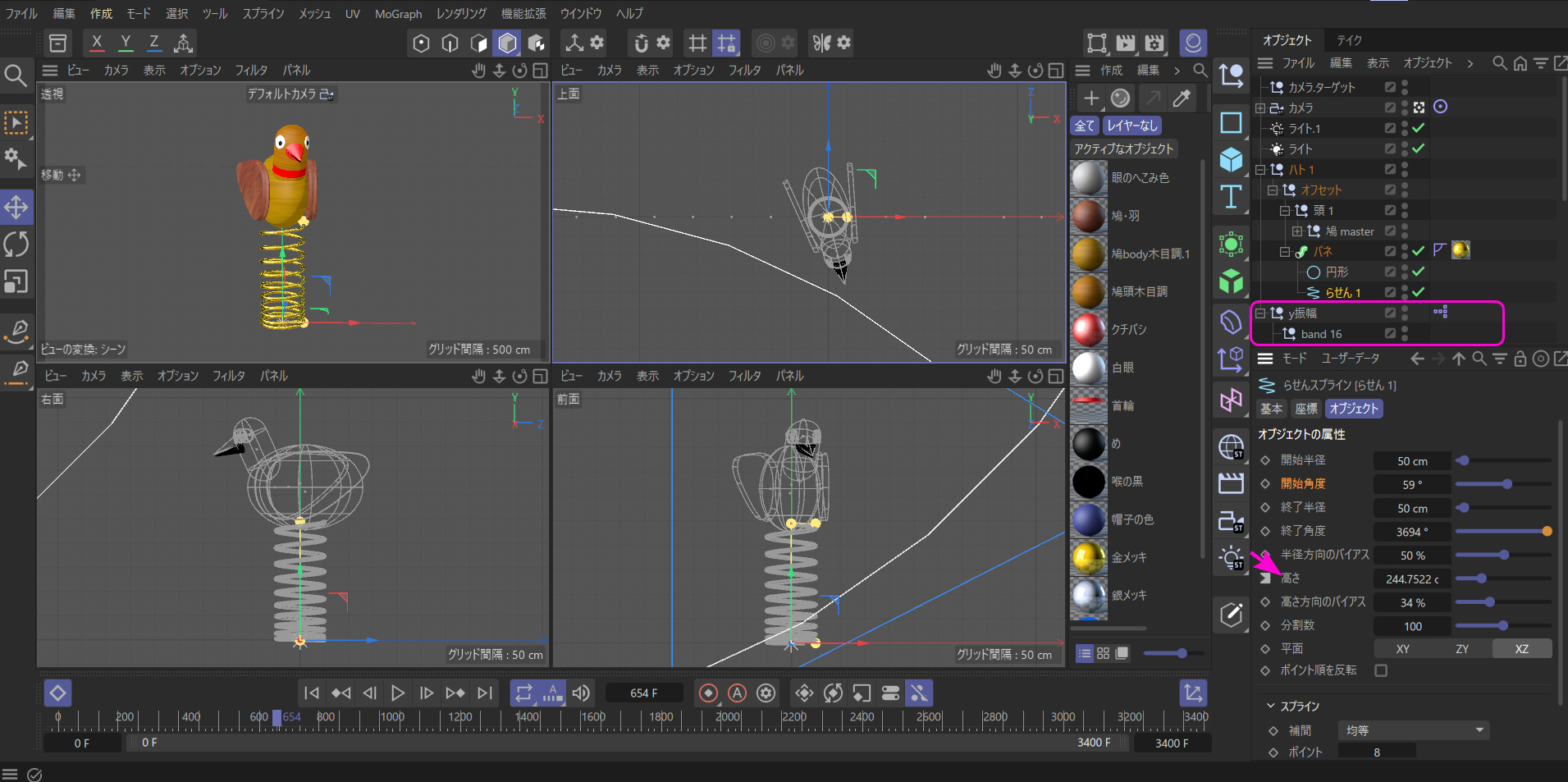Click the 終了角度 slider handle
This screenshot has width=1568, height=782.
coord(1547,532)
